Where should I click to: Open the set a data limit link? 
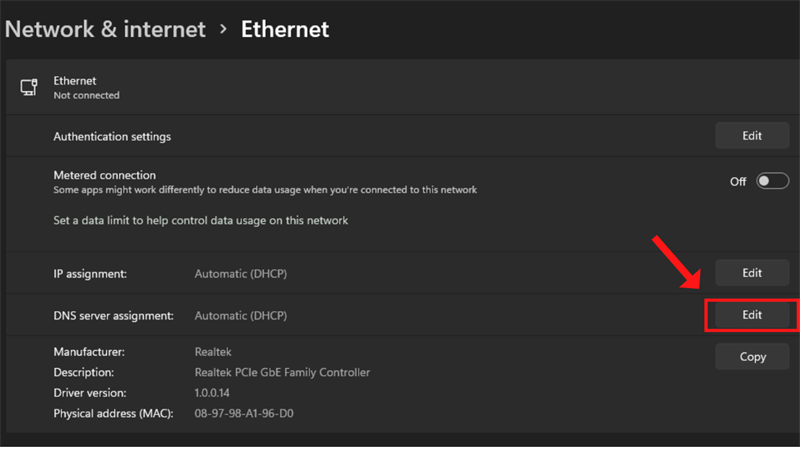pos(200,220)
